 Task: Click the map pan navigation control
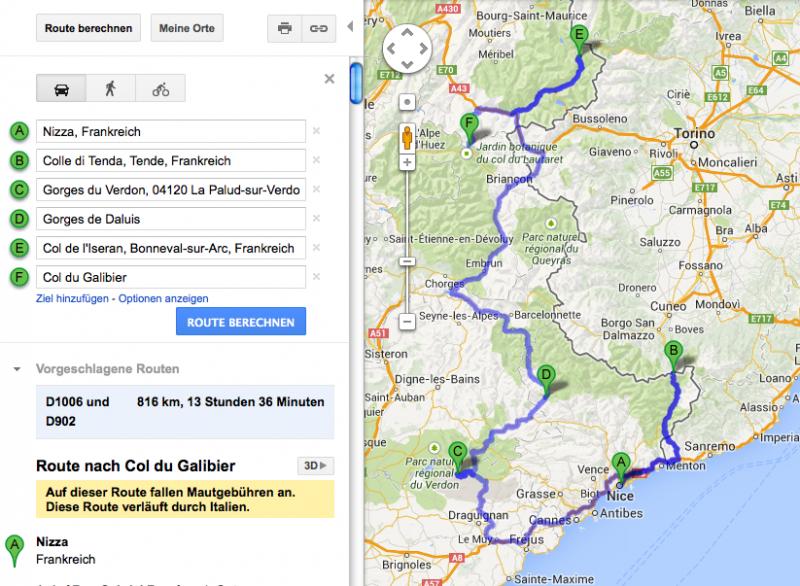407,48
